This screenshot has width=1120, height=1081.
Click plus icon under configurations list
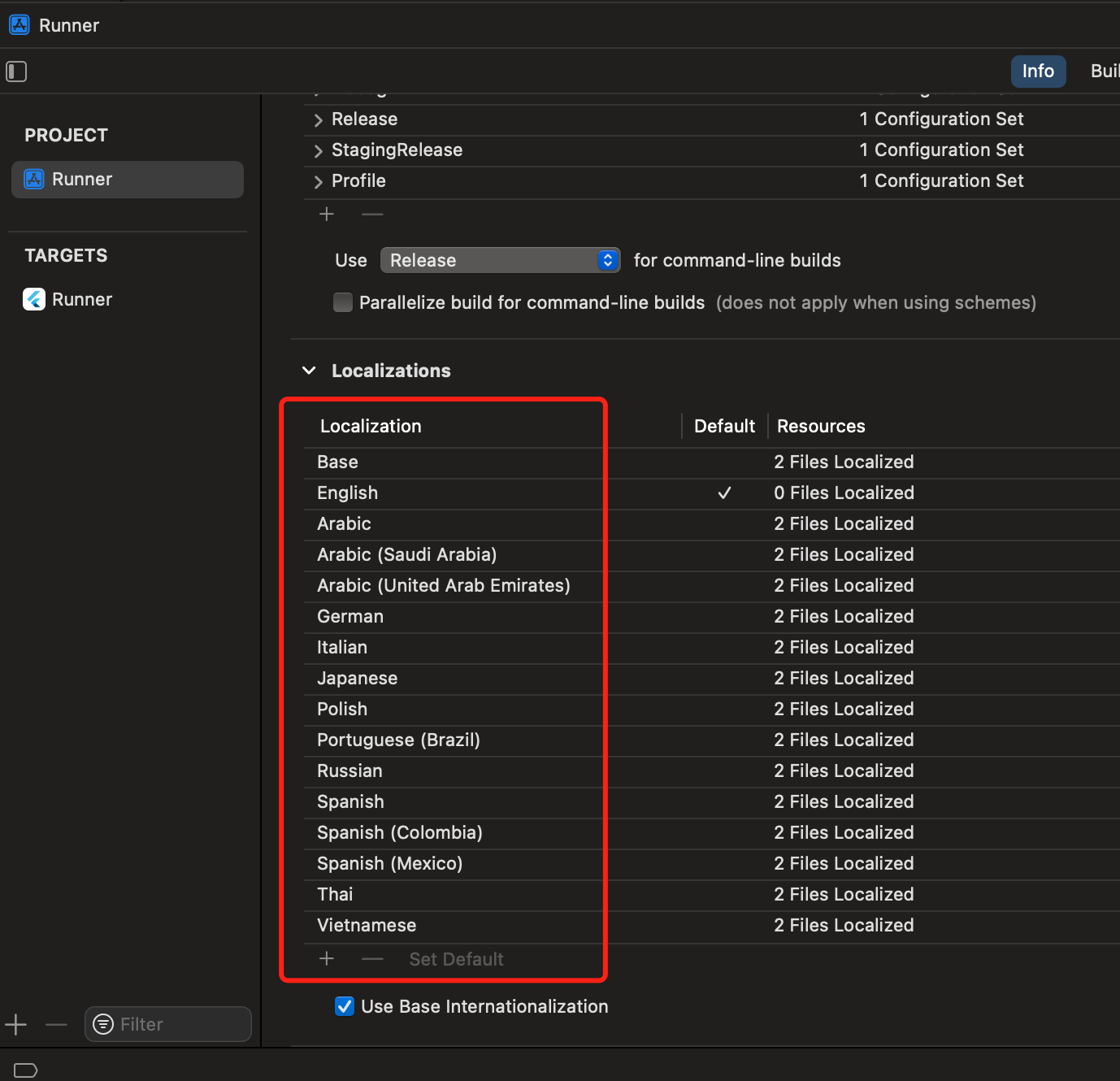tap(327, 215)
